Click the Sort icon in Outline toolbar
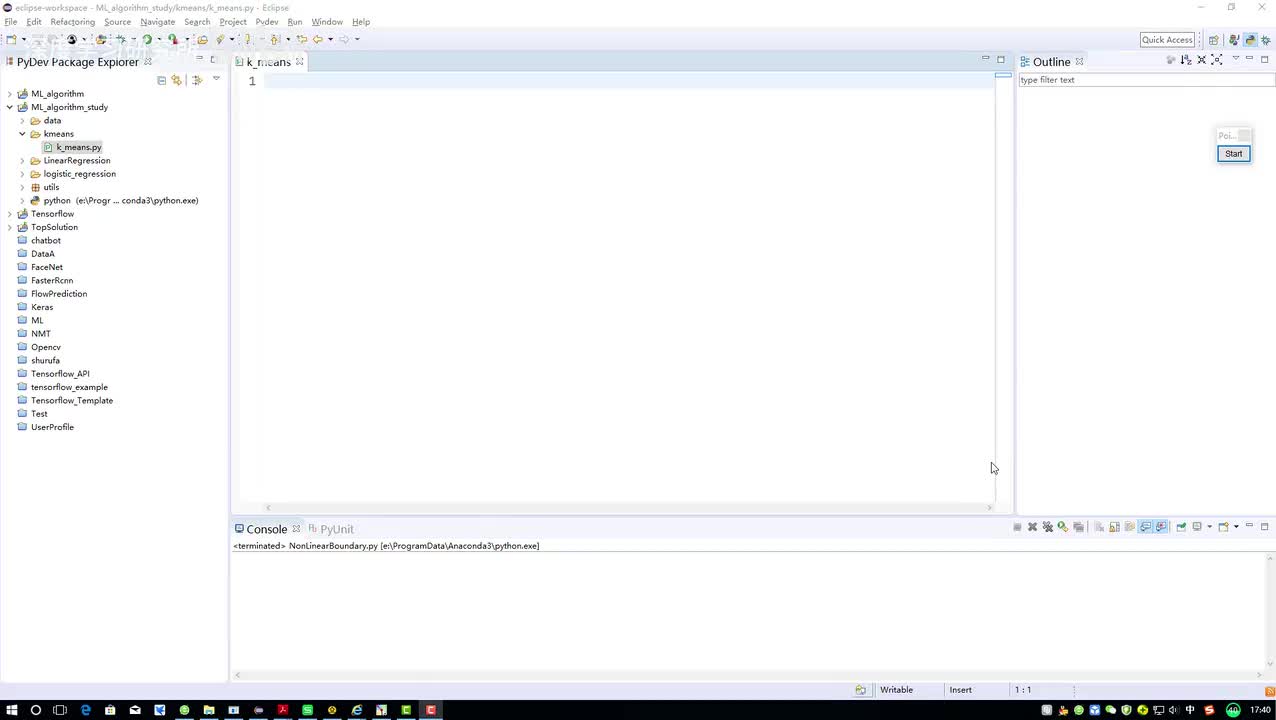Screen dimensions: 1276x720 click(1186, 60)
